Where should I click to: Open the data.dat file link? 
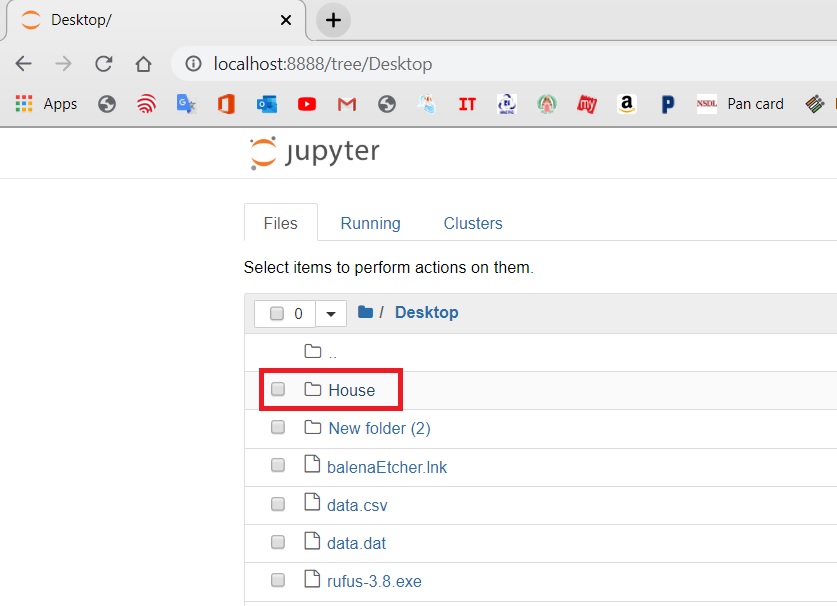pyautogui.click(x=356, y=544)
